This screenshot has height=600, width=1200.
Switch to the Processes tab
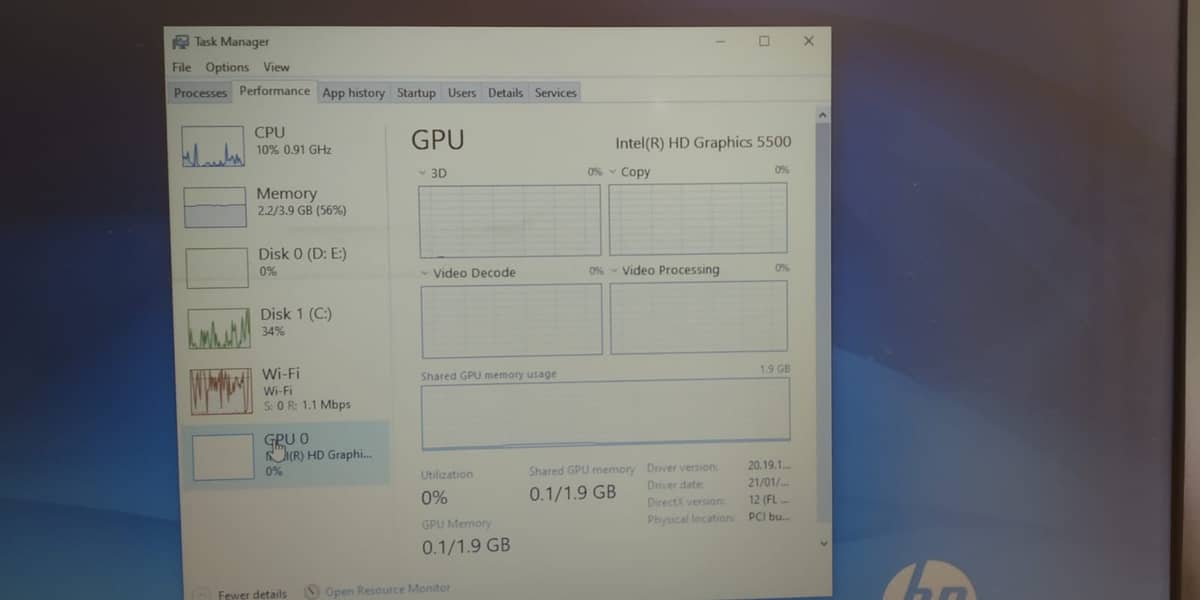(201, 93)
